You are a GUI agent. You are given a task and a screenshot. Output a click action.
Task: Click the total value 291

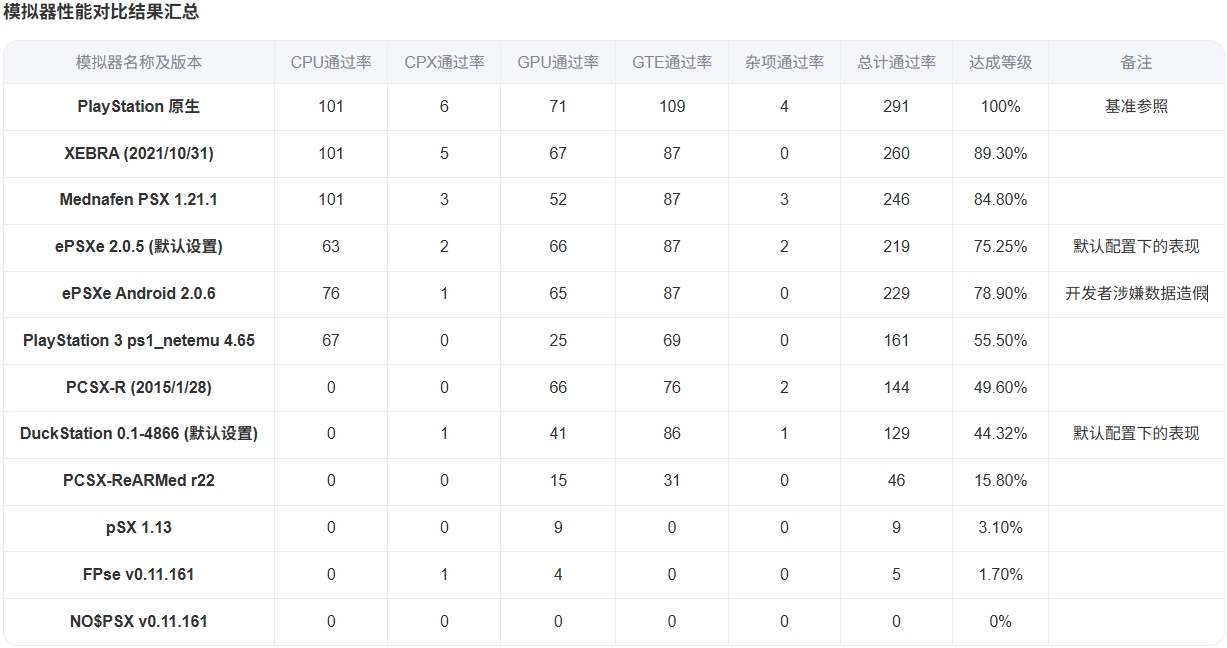click(897, 106)
